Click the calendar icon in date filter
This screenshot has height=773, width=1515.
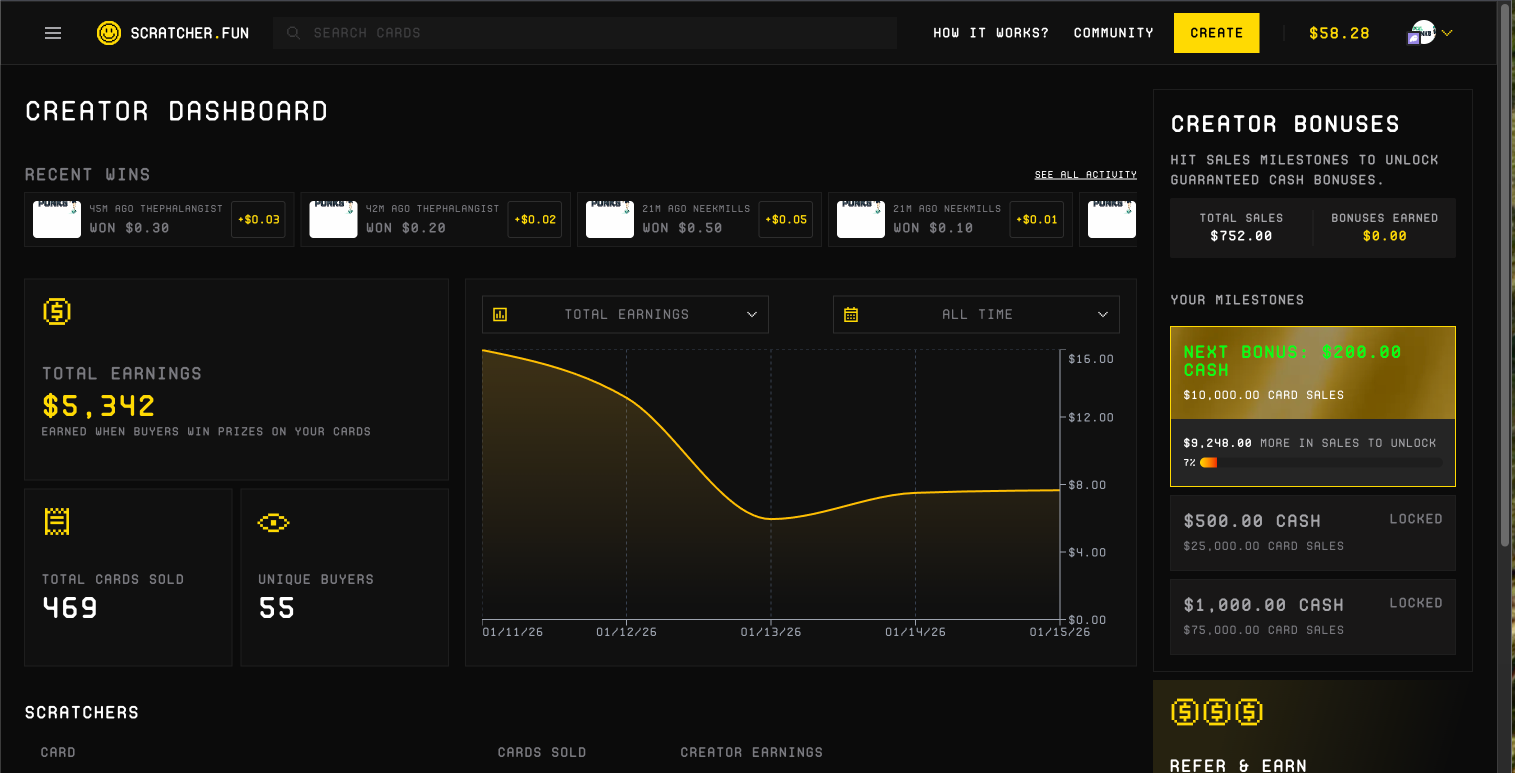(x=851, y=314)
